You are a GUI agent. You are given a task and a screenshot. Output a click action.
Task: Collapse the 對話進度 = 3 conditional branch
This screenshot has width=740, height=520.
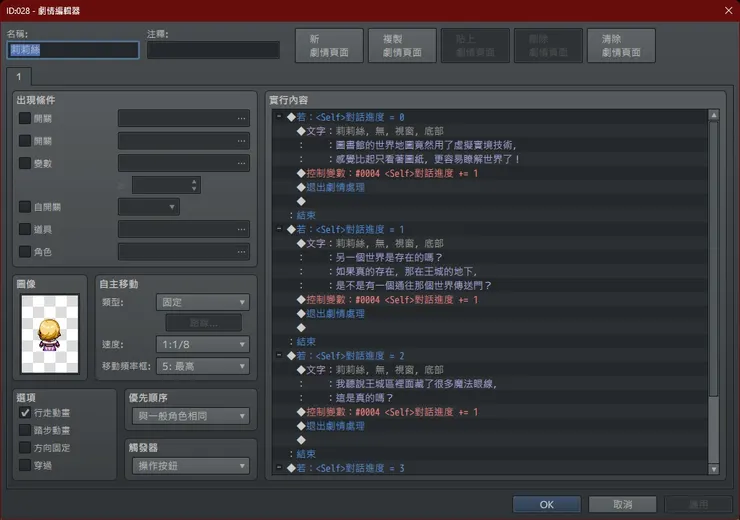[279, 467]
